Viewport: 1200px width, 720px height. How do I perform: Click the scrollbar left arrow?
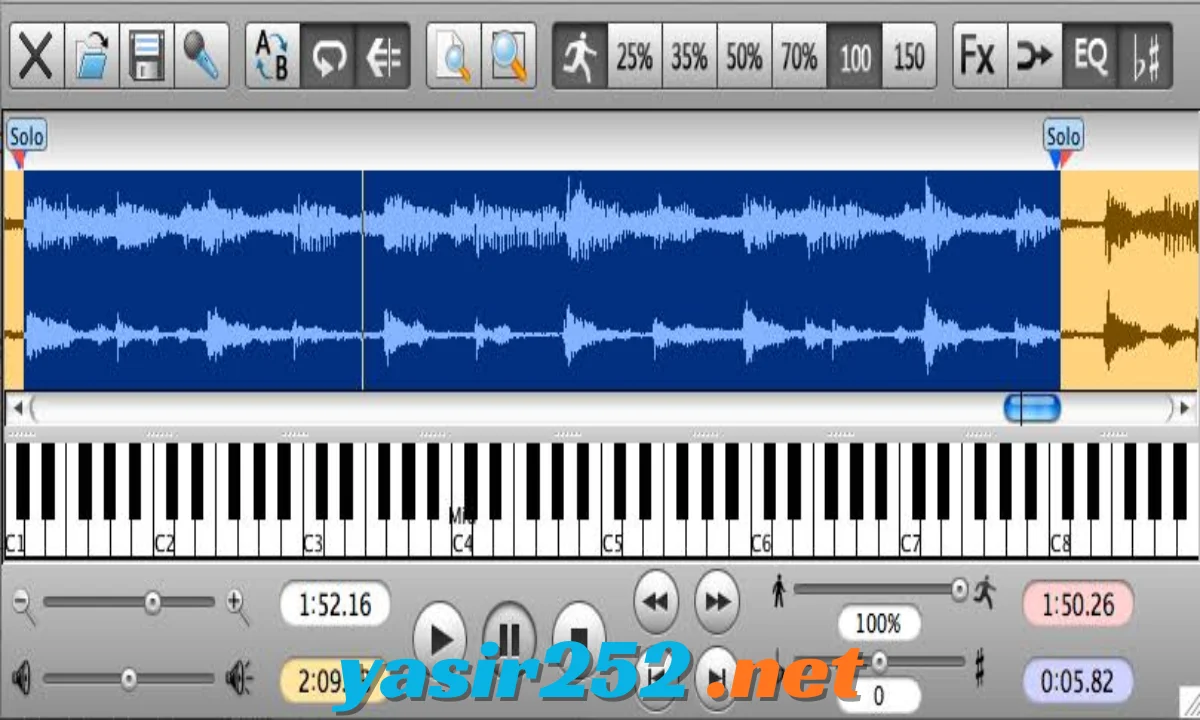[17, 408]
